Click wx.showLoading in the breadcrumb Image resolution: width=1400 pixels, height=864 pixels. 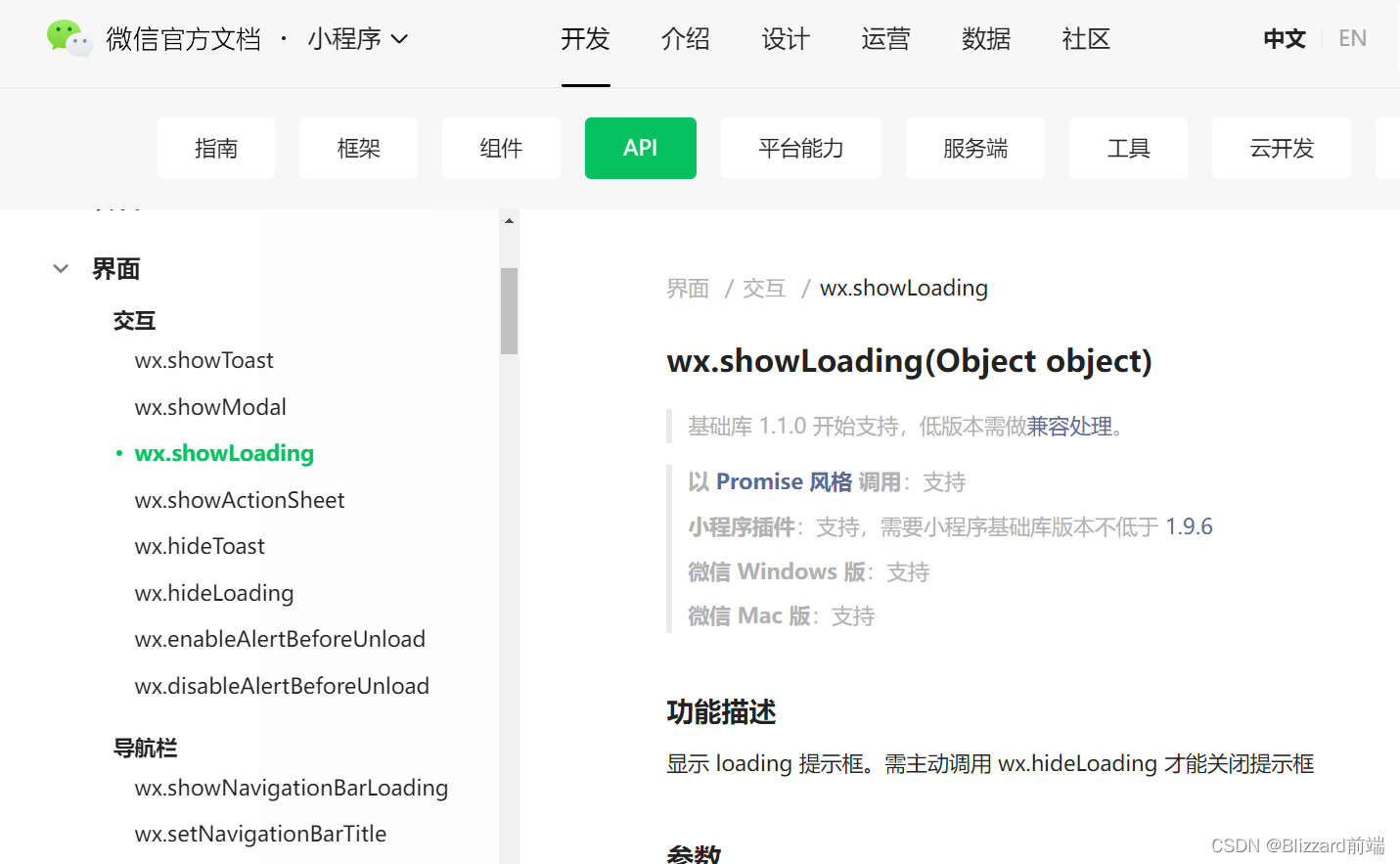pyautogui.click(x=904, y=288)
